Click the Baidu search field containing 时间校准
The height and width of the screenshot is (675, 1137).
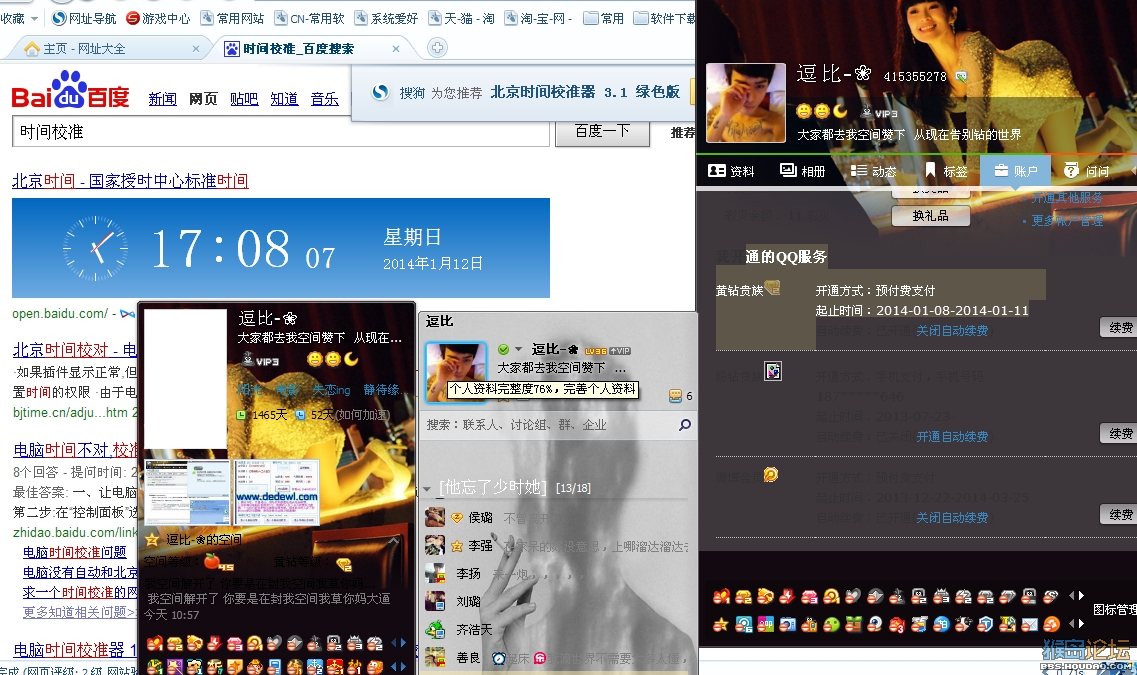(281, 132)
